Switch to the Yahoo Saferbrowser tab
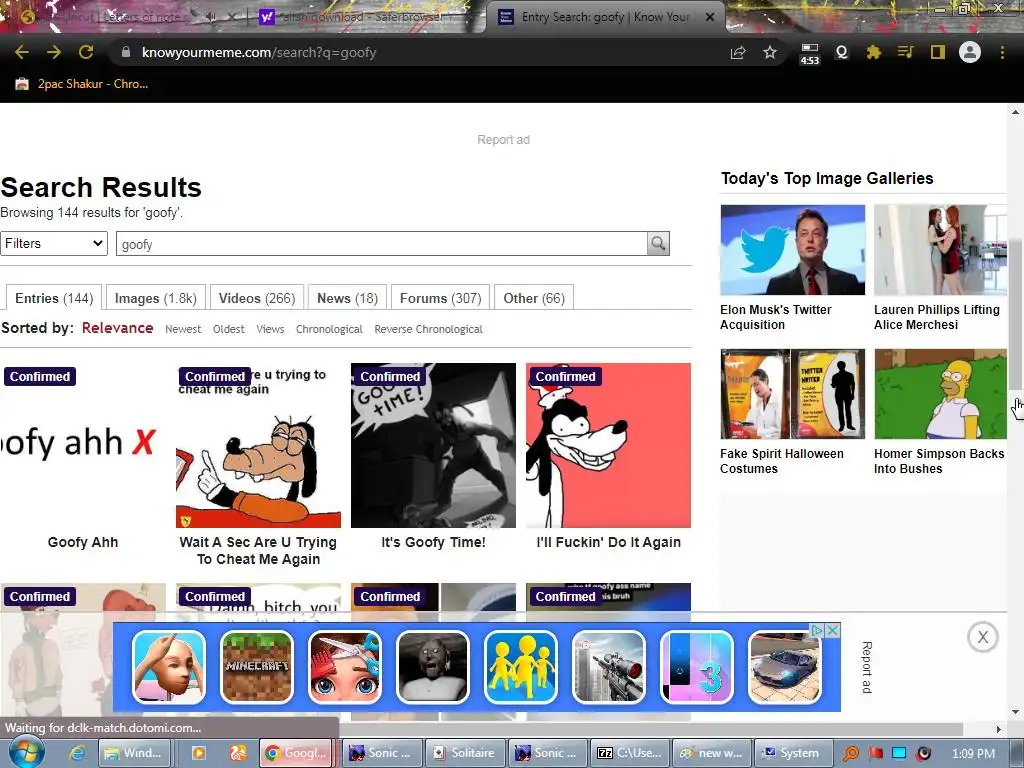Image resolution: width=1024 pixels, height=768 pixels. click(x=366, y=17)
